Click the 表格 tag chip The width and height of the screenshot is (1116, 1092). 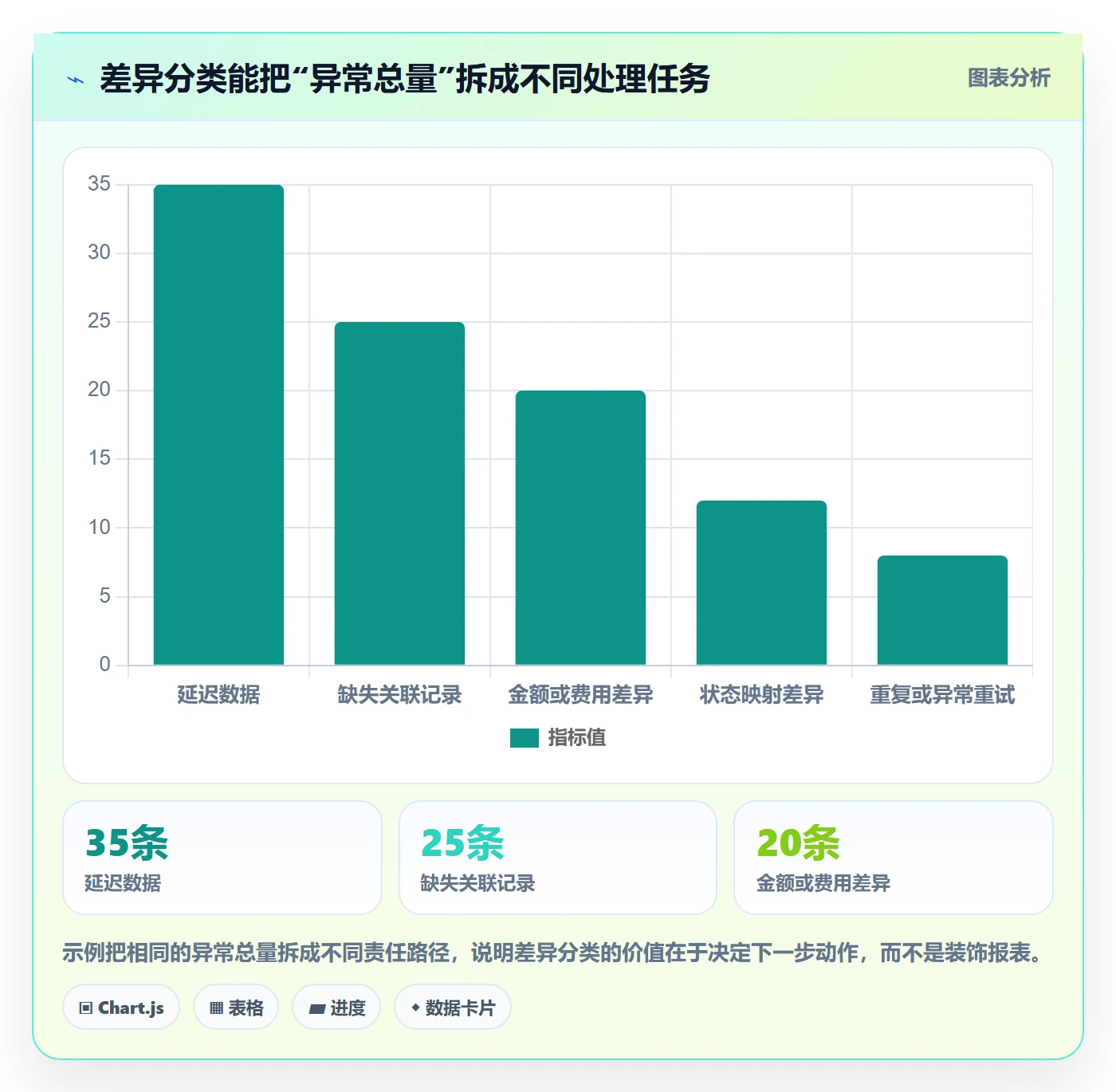236,1008
